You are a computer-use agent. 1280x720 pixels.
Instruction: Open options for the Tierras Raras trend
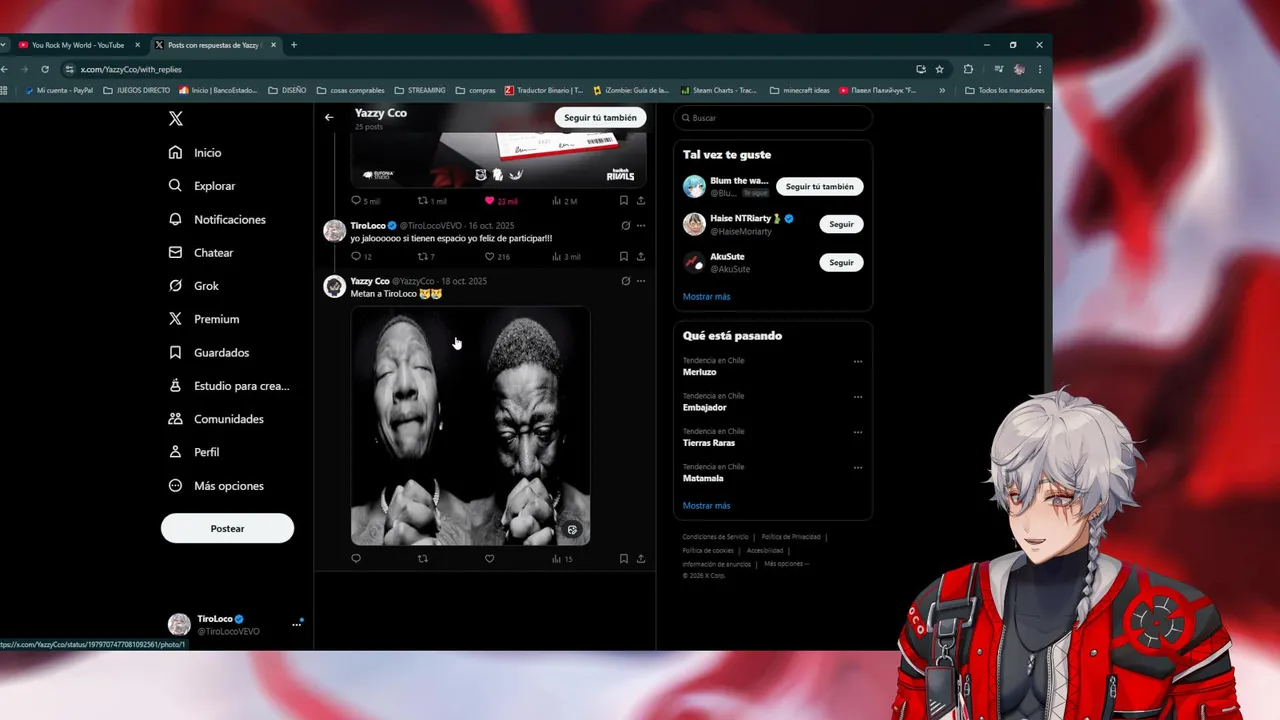[x=858, y=432]
